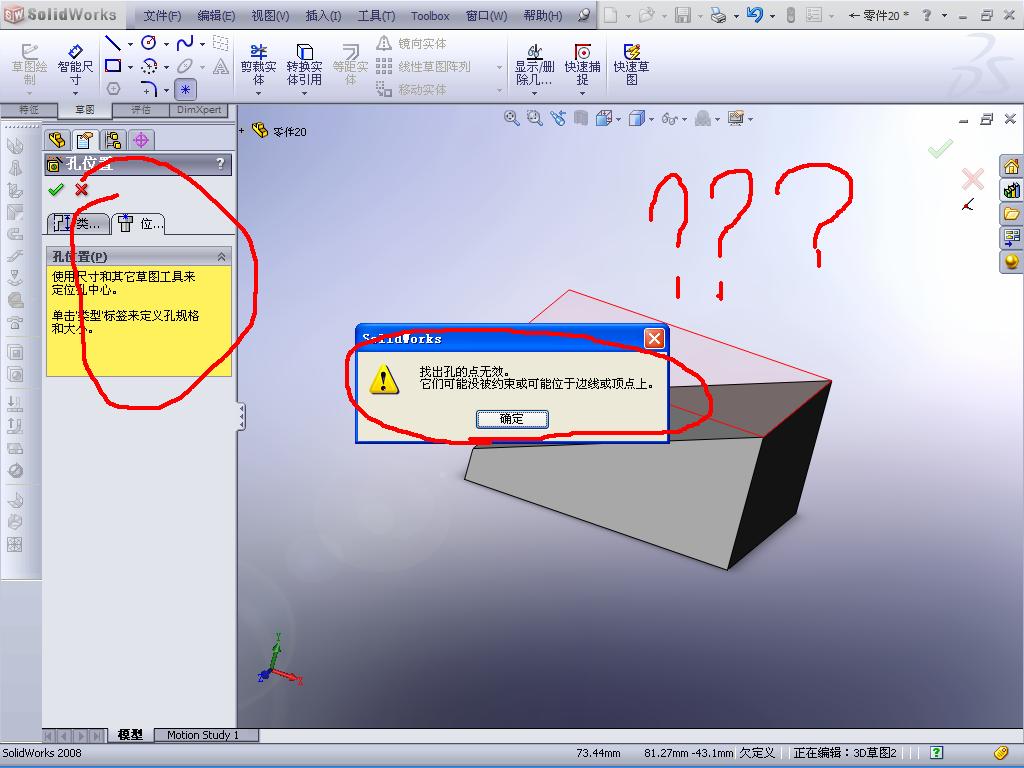Open the Appearances sphere task pane icon
This screenshot has width=1024, height=768.
[x=1011, y=262]
